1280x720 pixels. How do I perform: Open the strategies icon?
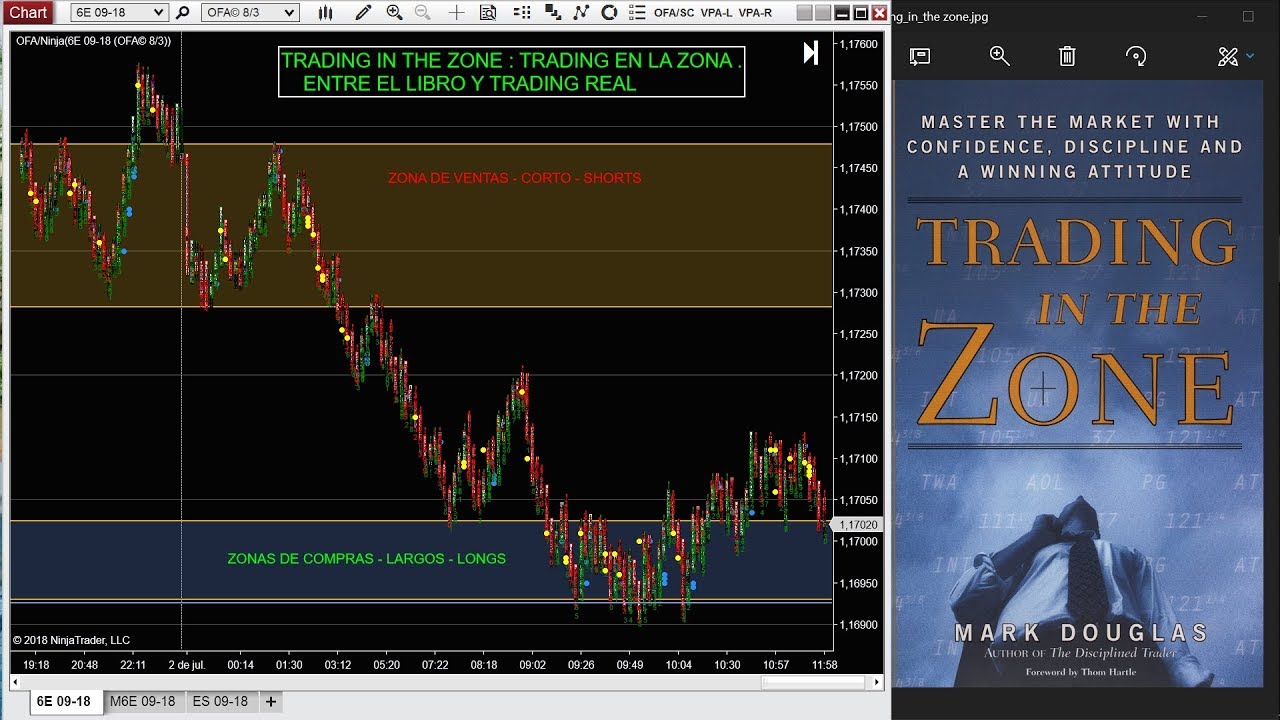point(609,13)
